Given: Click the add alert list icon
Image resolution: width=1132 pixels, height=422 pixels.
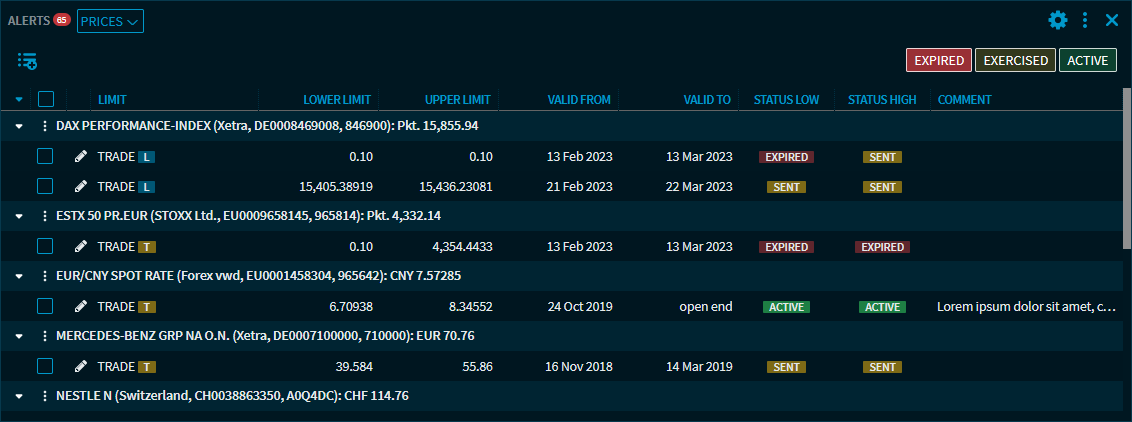Looking at the screenshot, I should pos(27,61).
